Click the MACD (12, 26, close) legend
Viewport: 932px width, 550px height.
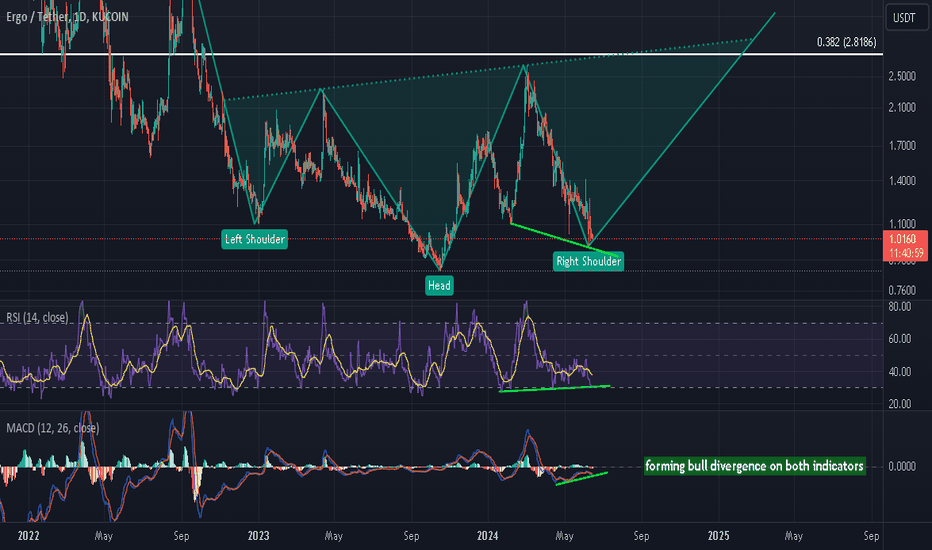(53, 428)
